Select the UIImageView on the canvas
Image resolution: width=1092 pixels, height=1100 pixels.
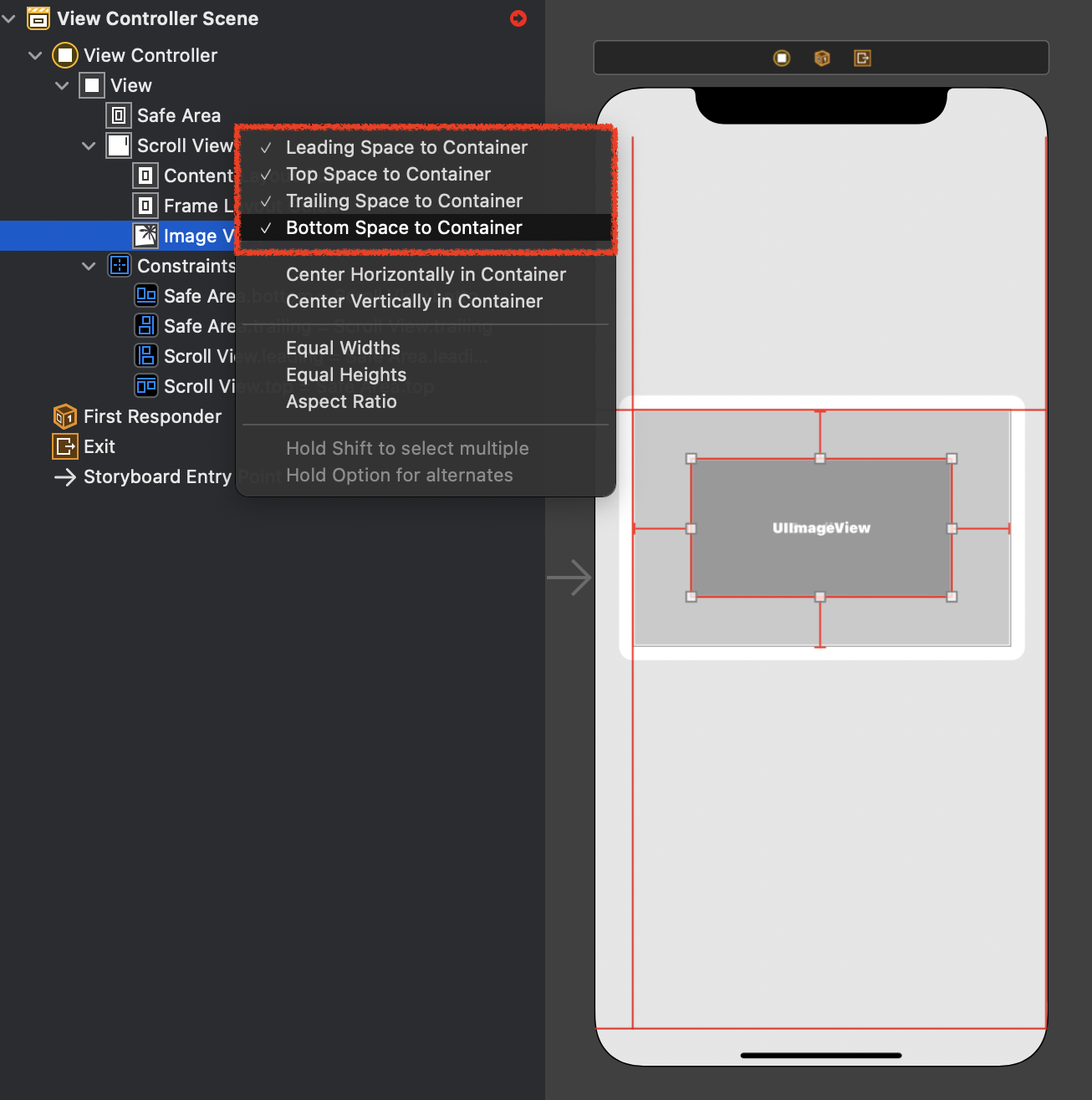coord(821,527)
